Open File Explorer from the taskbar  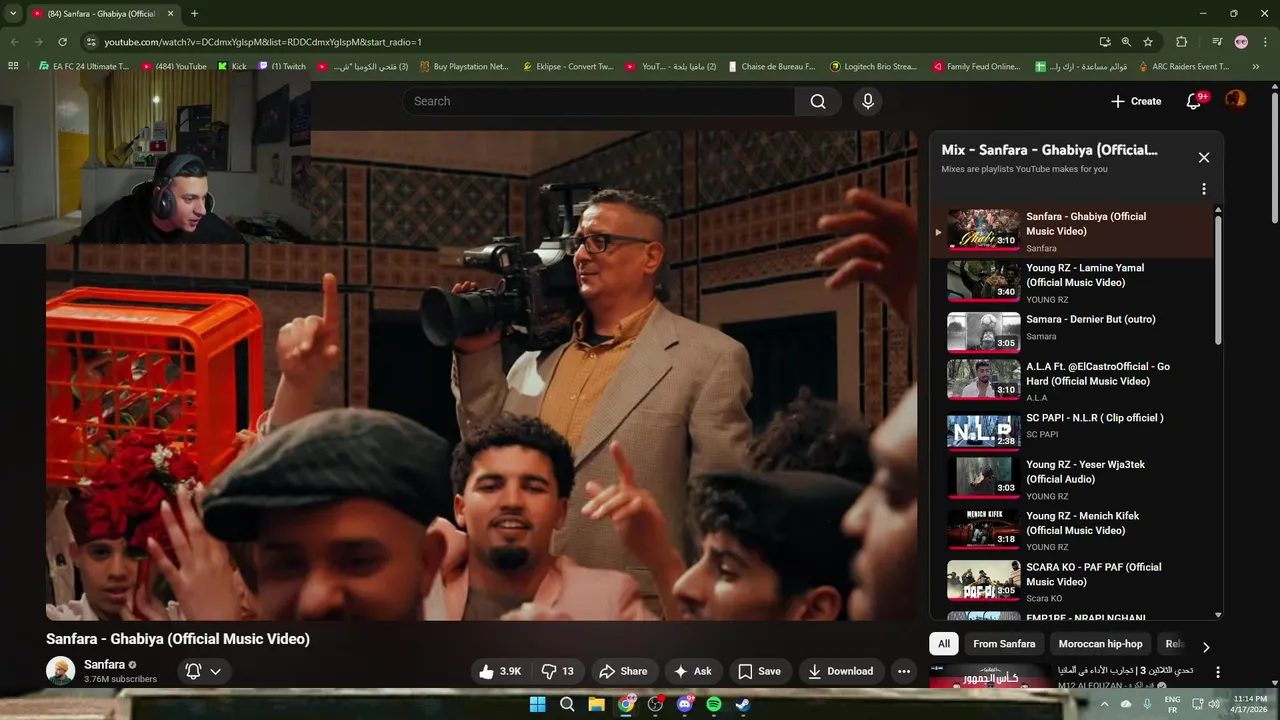point(596,704)
